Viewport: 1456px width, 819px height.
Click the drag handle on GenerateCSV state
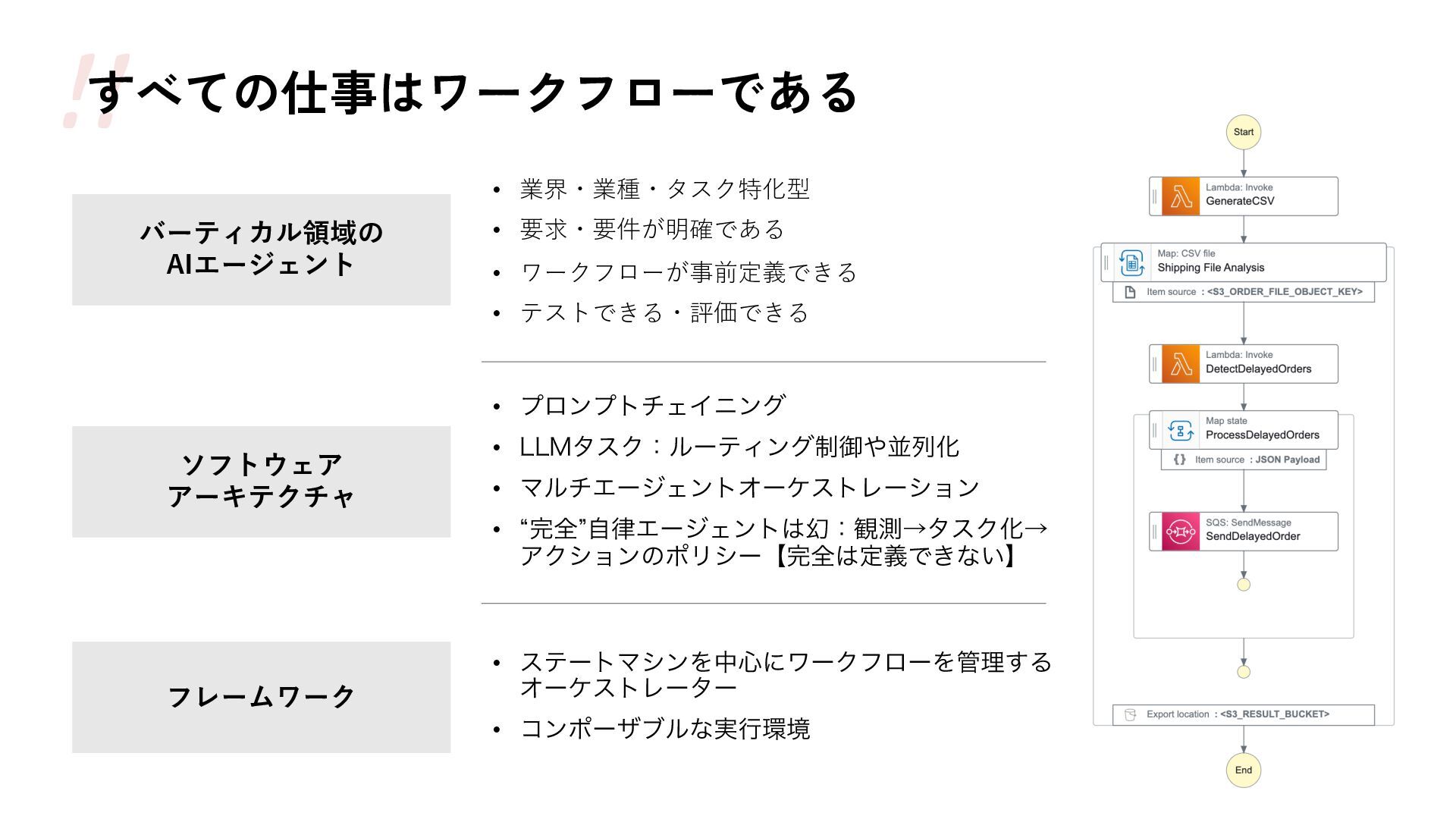[1155, 196]
